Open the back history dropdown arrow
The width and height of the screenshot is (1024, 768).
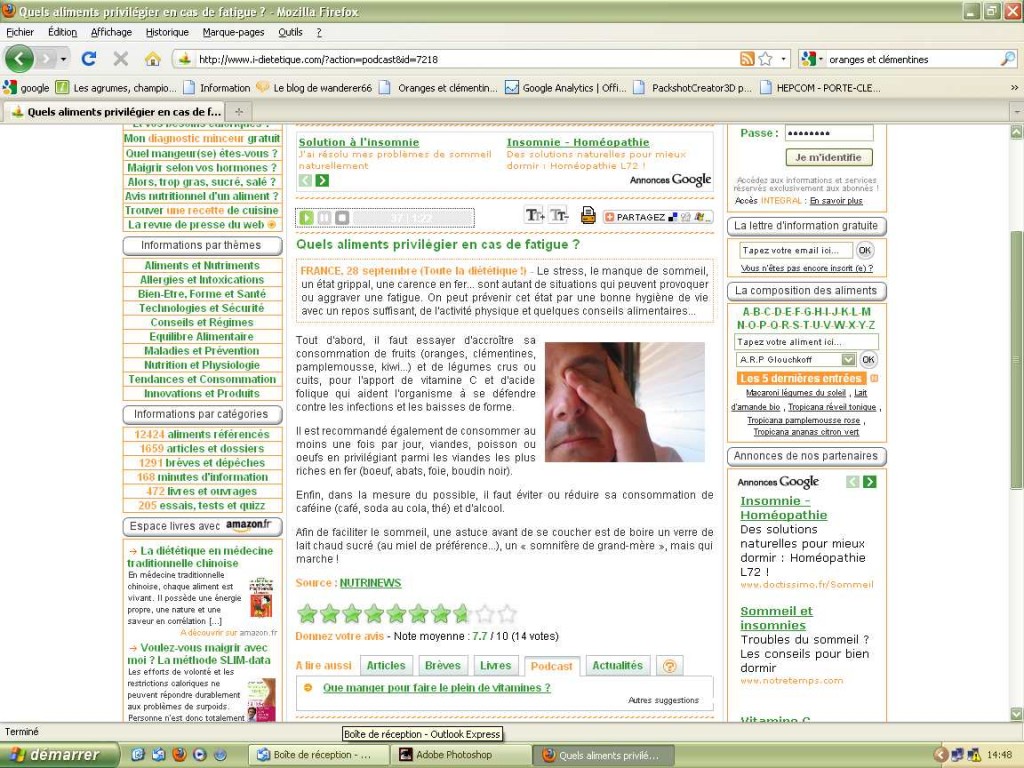[x=63, y=59]
